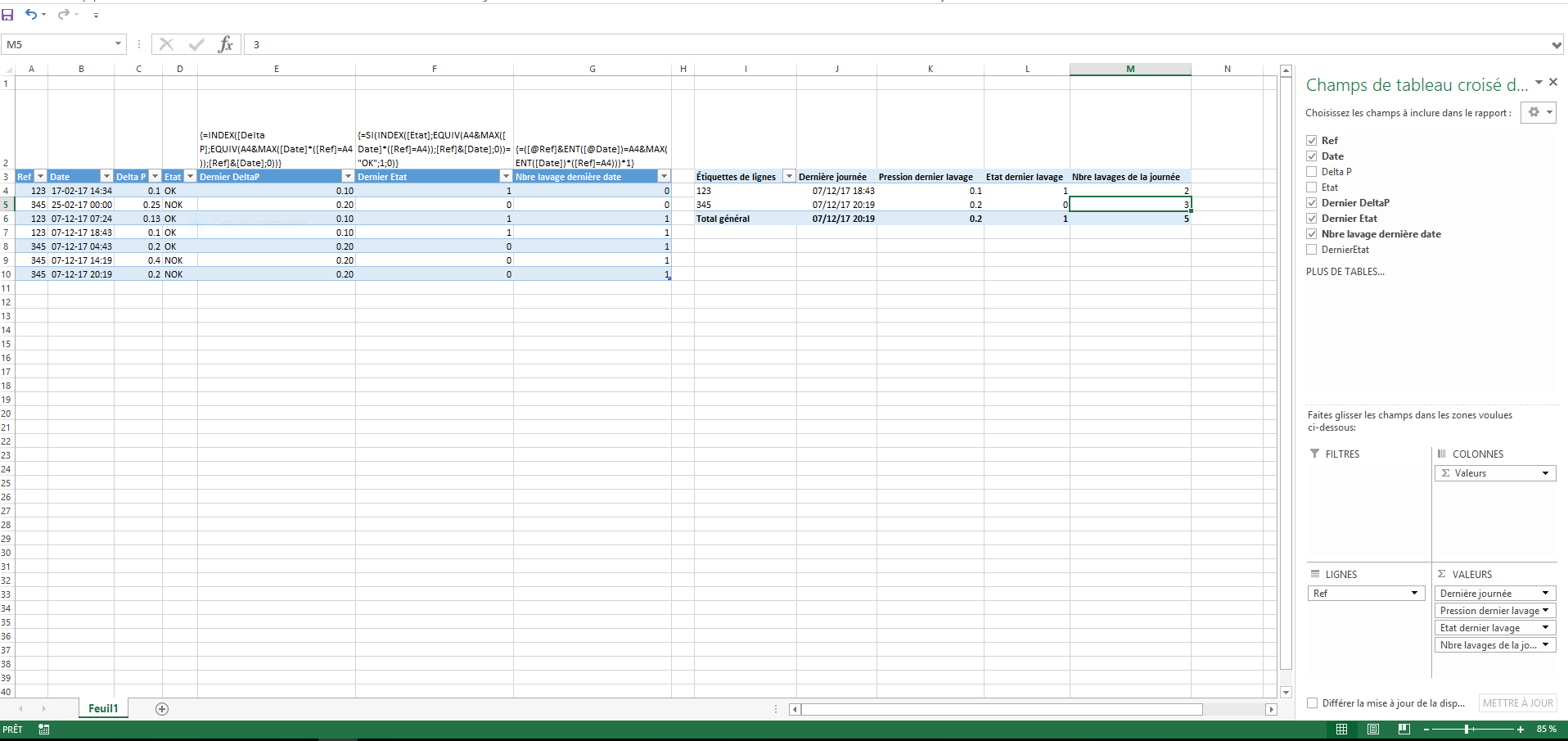Open the Dernier DeltaP filter dropdown
Image resolution: width=1568 pixels, height=741 pixels.
click(348, 177)
